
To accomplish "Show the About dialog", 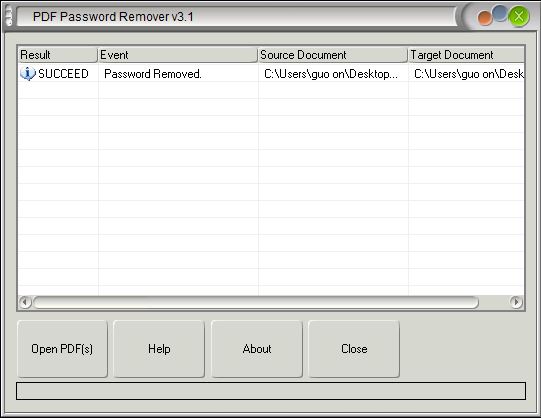I will [x=257, y=349].
